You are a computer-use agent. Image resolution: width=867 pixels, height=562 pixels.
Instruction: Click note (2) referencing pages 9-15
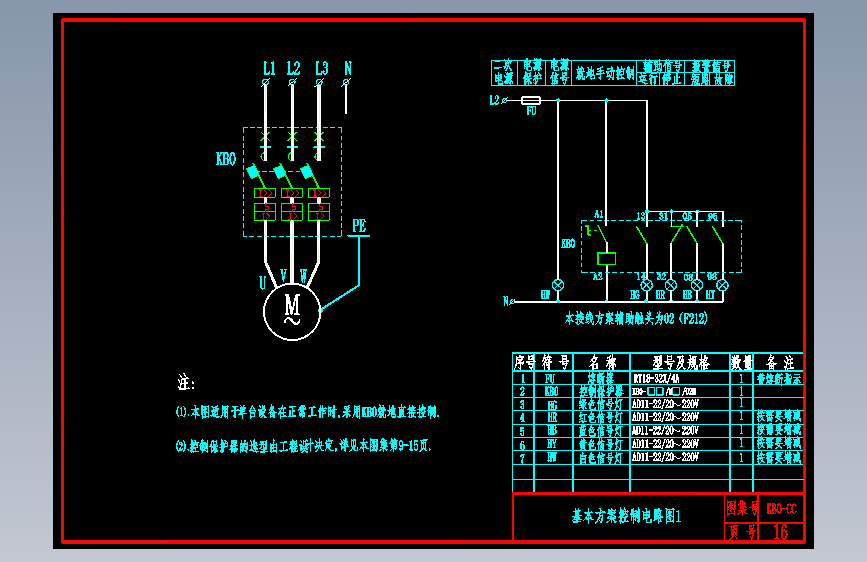tap(304, 445)
